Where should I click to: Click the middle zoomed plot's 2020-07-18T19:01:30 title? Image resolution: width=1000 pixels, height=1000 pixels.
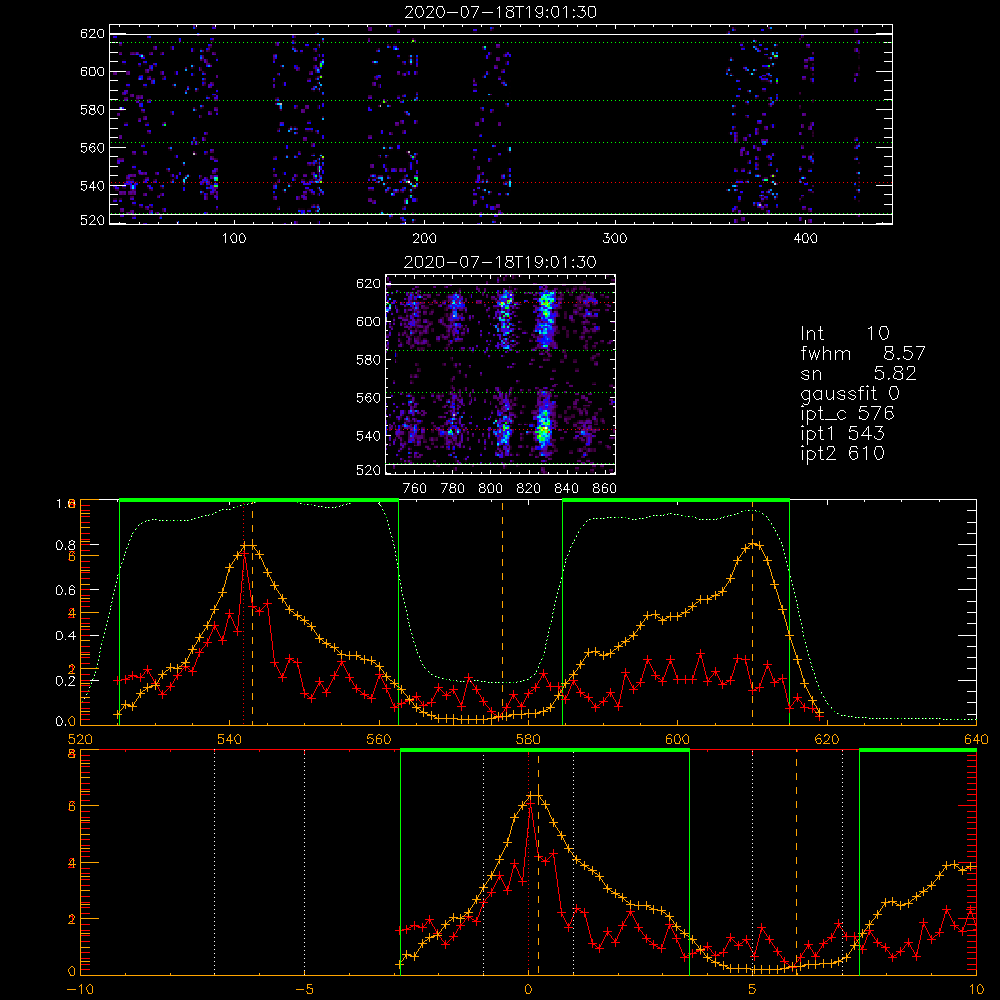coord(500,262)
